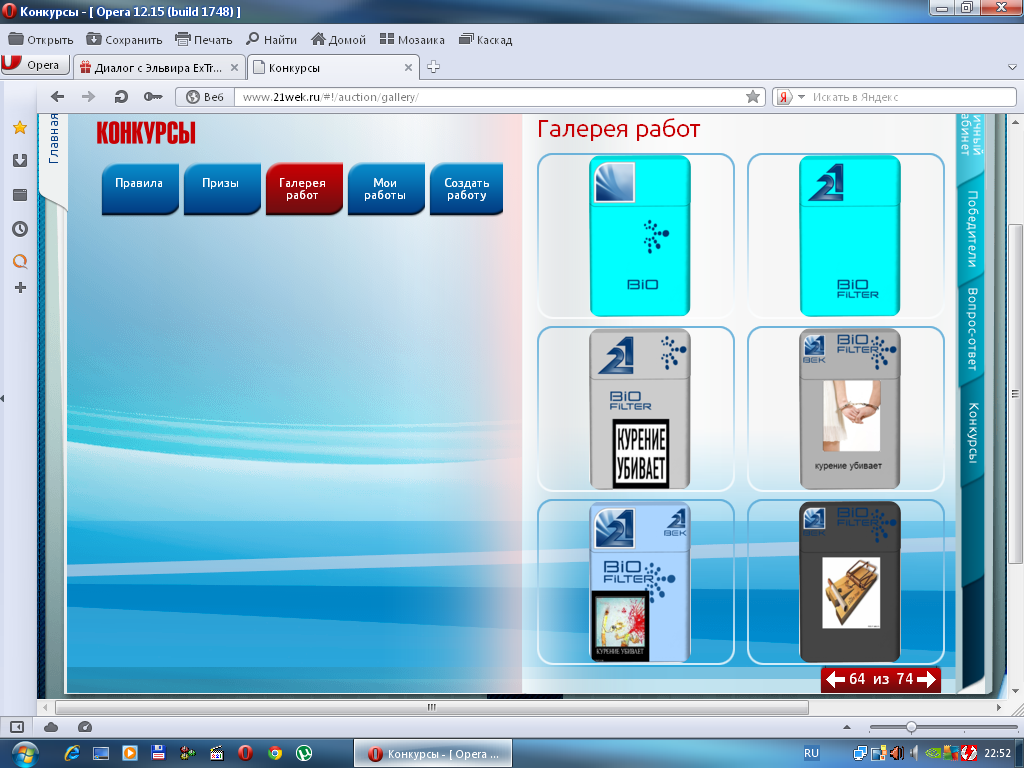1024x768 pixels.
Task: Click the Главная vertical page tab
Action: (x=54, y=138)
